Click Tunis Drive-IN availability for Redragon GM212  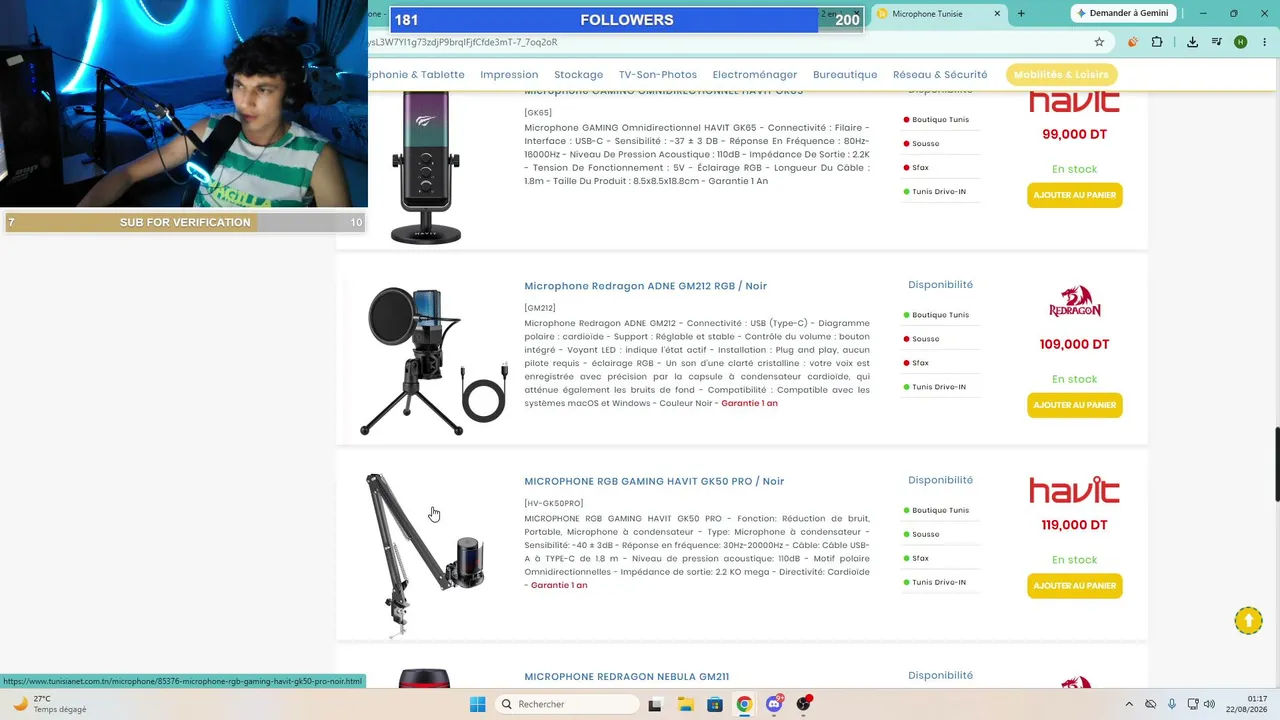pos(935,387)
